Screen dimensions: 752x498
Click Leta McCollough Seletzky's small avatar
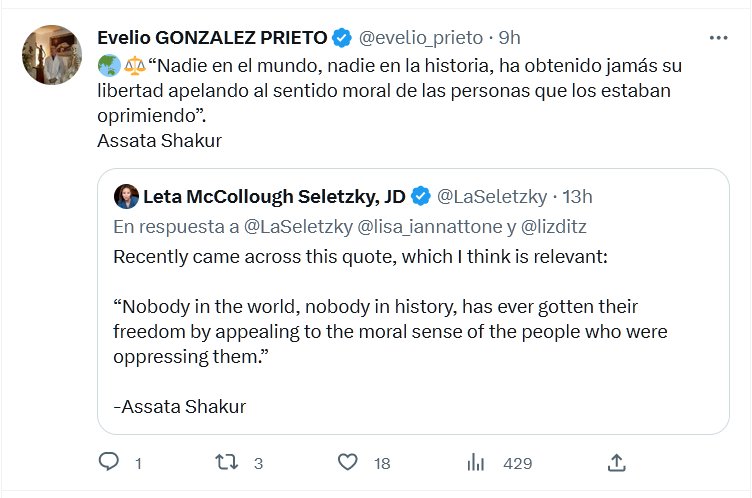click(126, 195)
